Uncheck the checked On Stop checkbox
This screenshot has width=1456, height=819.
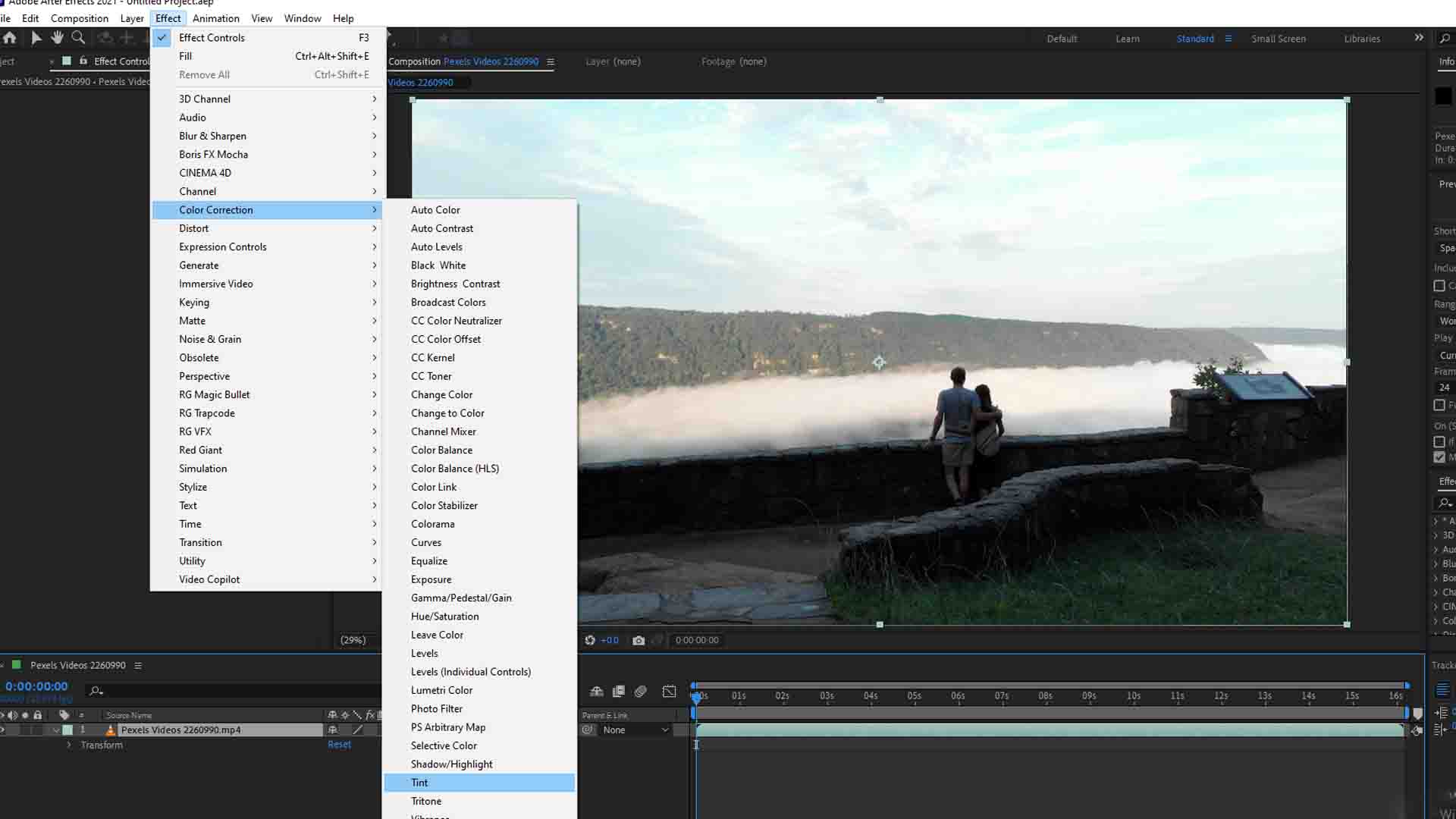click(x=1439, y=457)
